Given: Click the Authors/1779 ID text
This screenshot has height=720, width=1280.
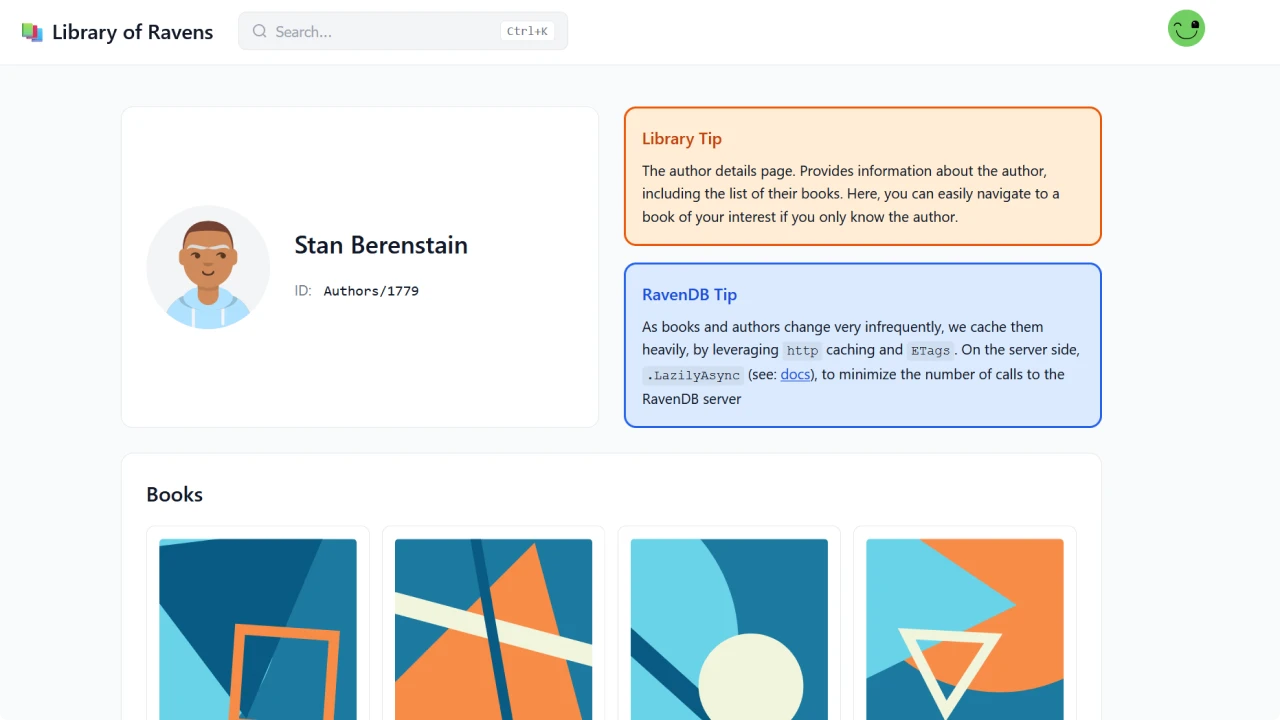Looking at the screenshot, I should click(x=371, y=291).
